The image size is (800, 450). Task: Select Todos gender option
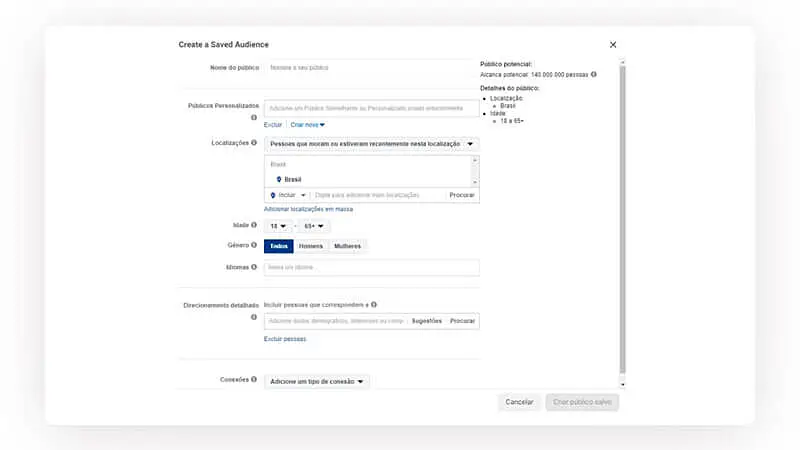tap(279, 246)
